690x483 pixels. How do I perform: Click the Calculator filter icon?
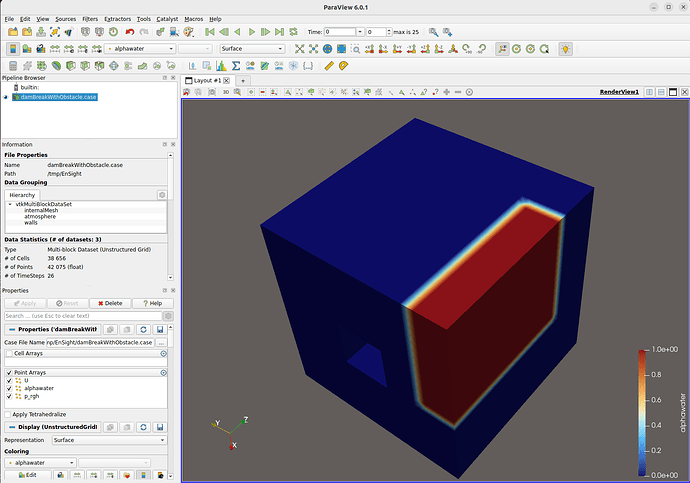(13, 66)
